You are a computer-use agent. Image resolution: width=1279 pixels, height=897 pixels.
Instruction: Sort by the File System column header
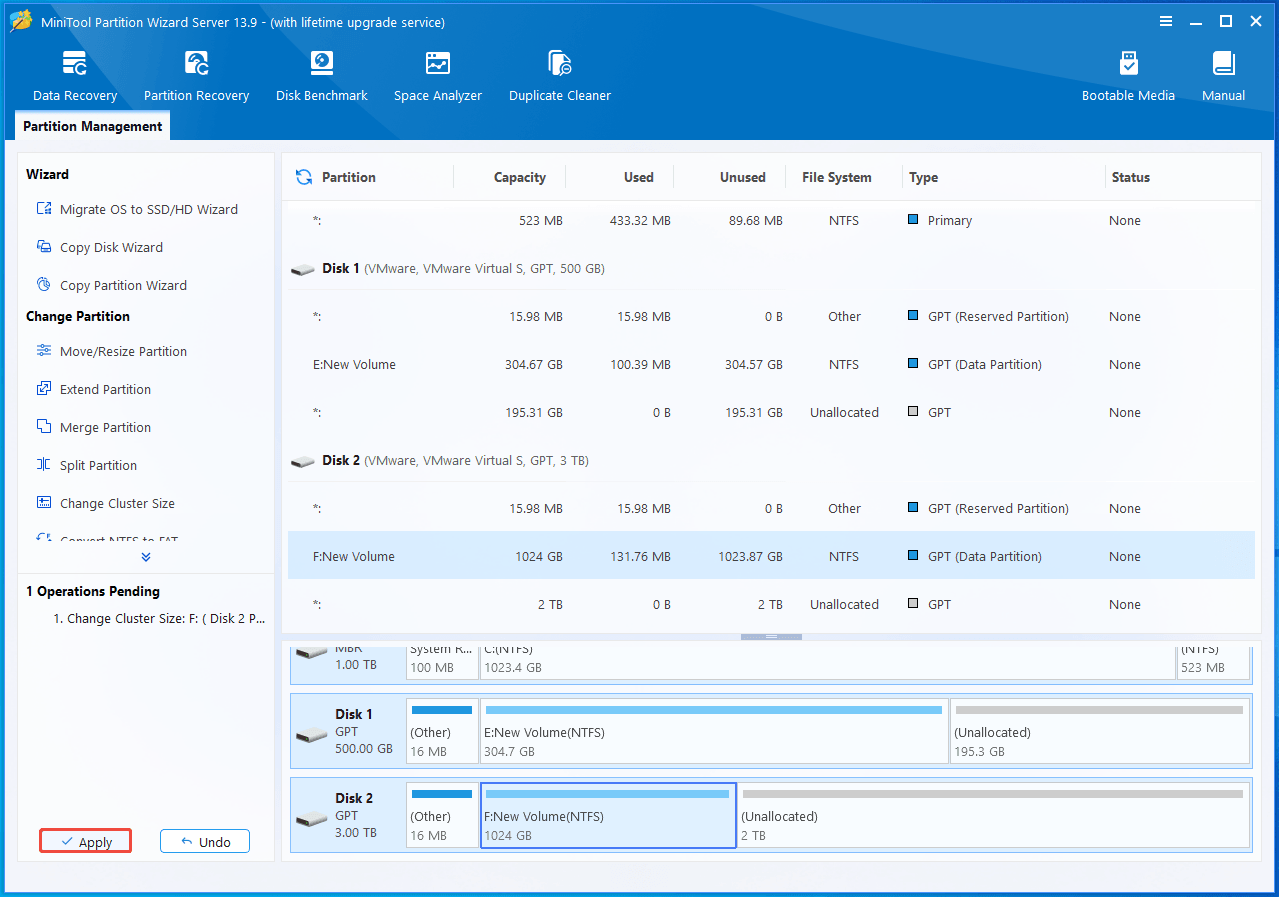pos(837,177)
